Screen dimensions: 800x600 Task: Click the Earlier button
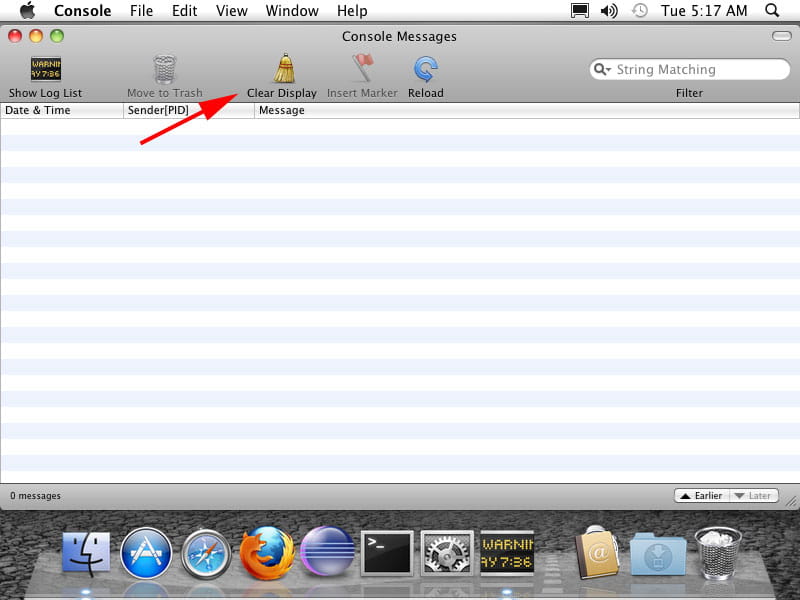click(x=702, y=495)
